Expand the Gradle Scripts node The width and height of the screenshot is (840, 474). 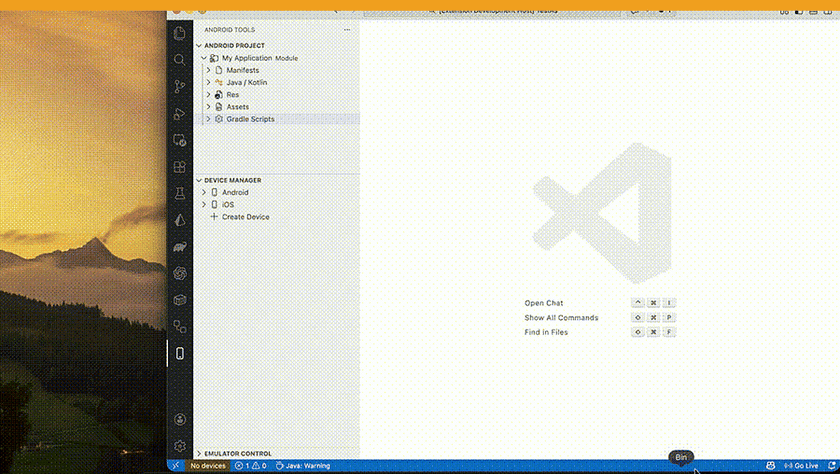click(208, 119)
